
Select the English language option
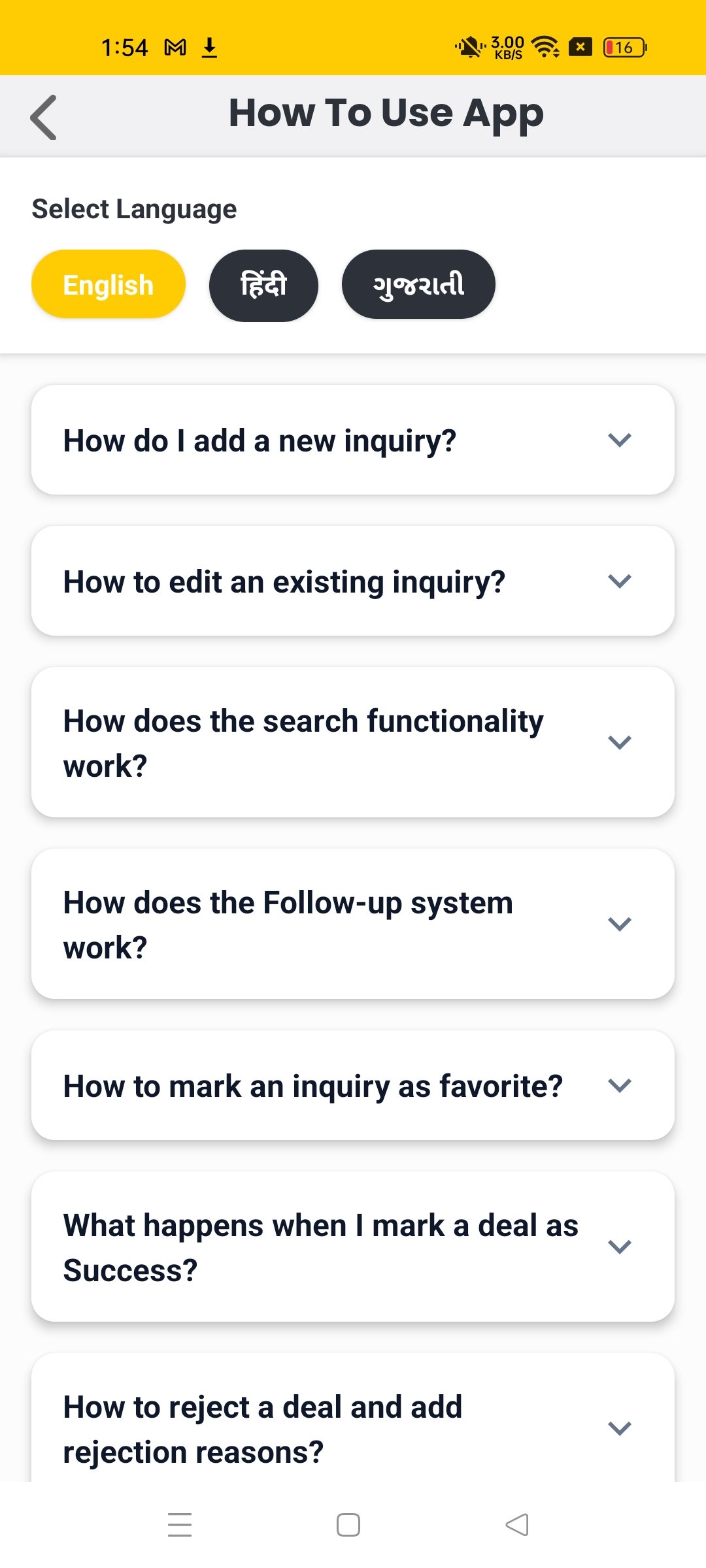point(108,284)
